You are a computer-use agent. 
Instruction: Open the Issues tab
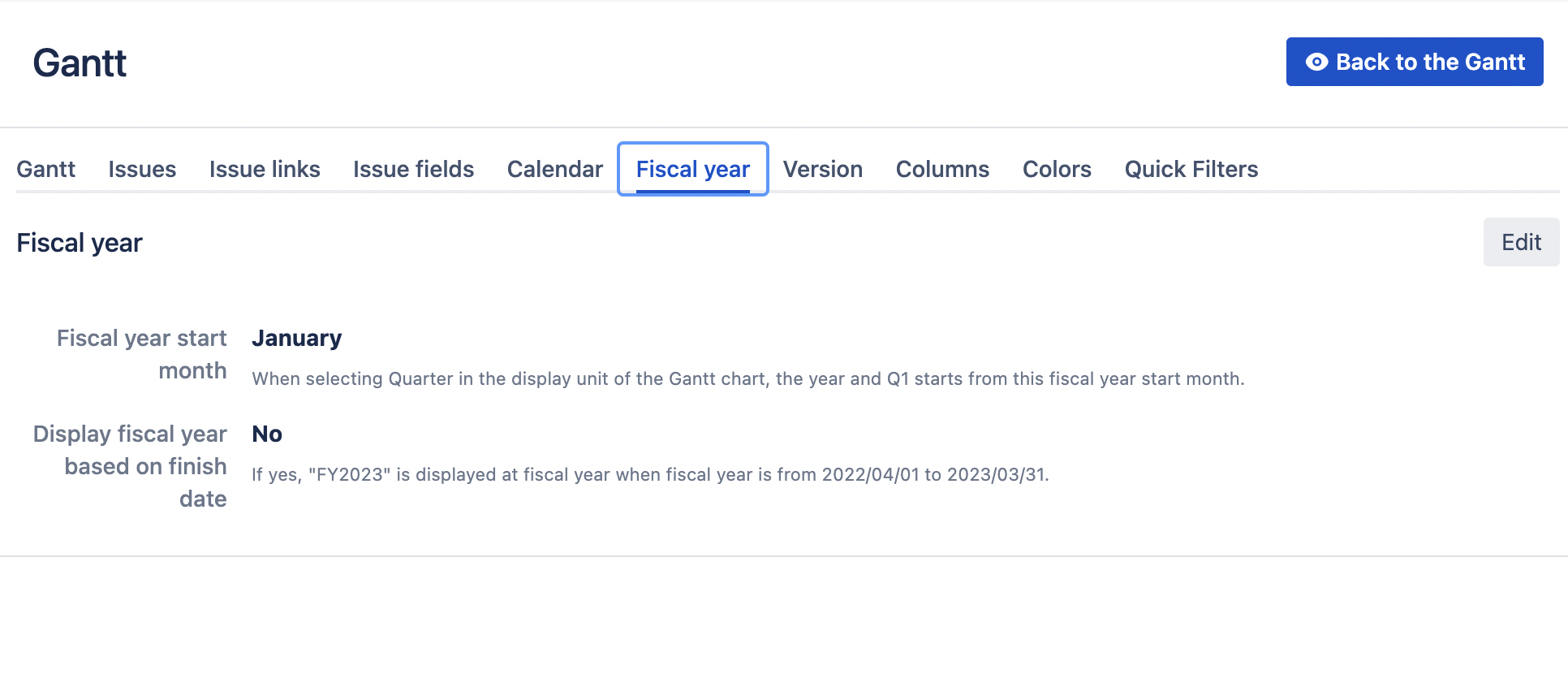(142, 169)
